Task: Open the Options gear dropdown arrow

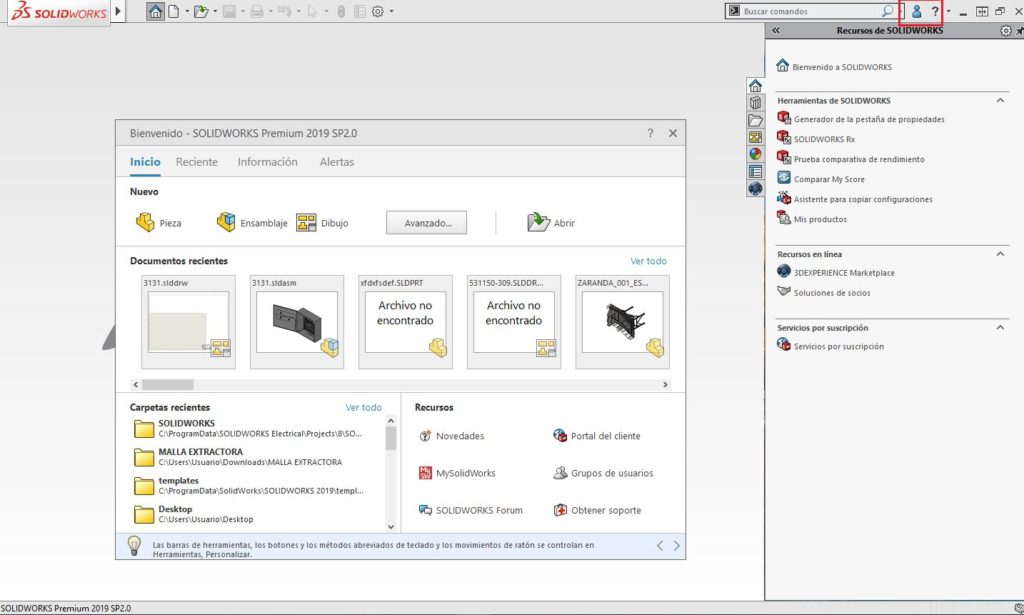Action: pos(392,11)
